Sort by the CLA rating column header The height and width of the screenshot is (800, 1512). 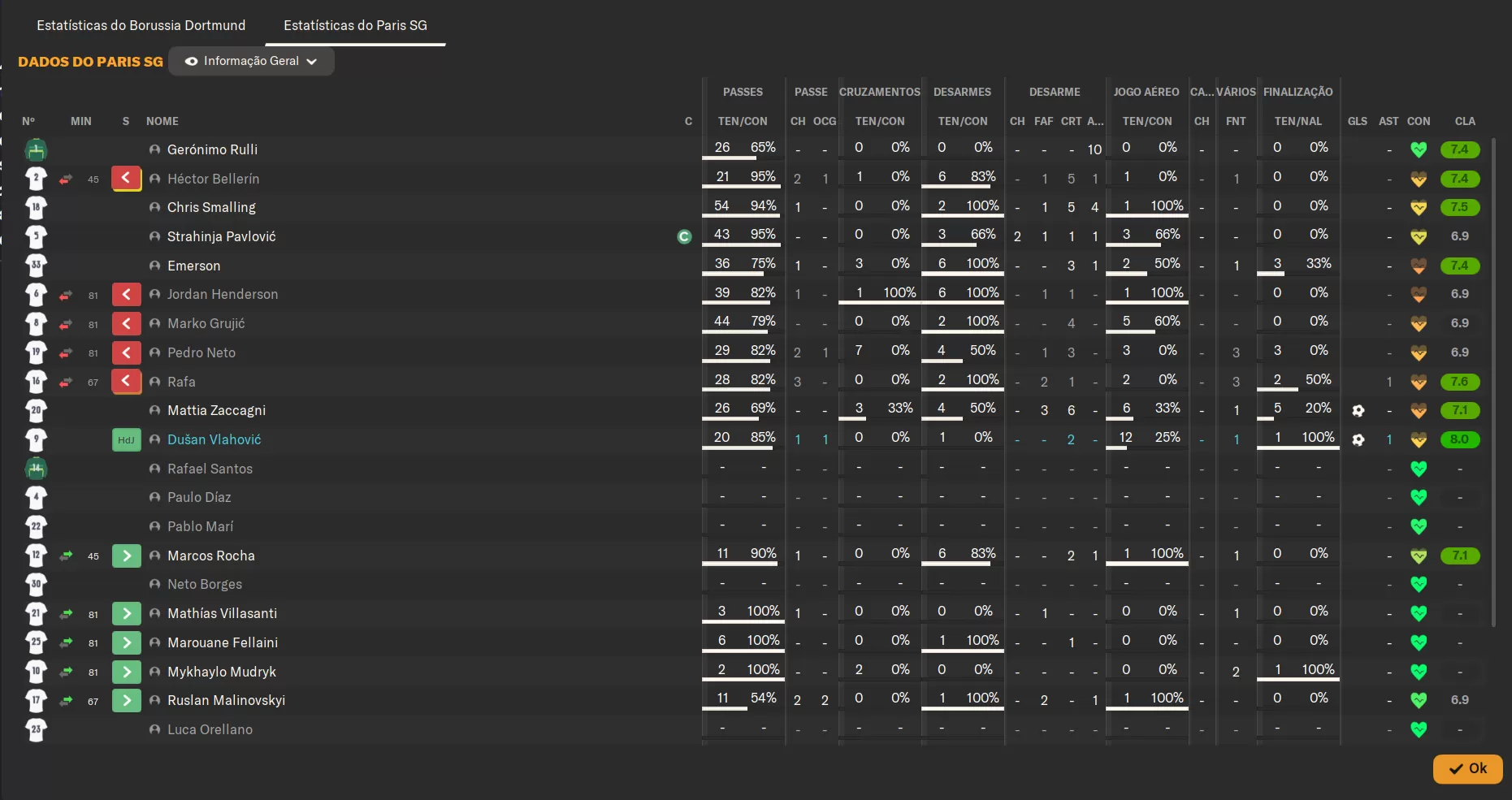pos(1465,121)
